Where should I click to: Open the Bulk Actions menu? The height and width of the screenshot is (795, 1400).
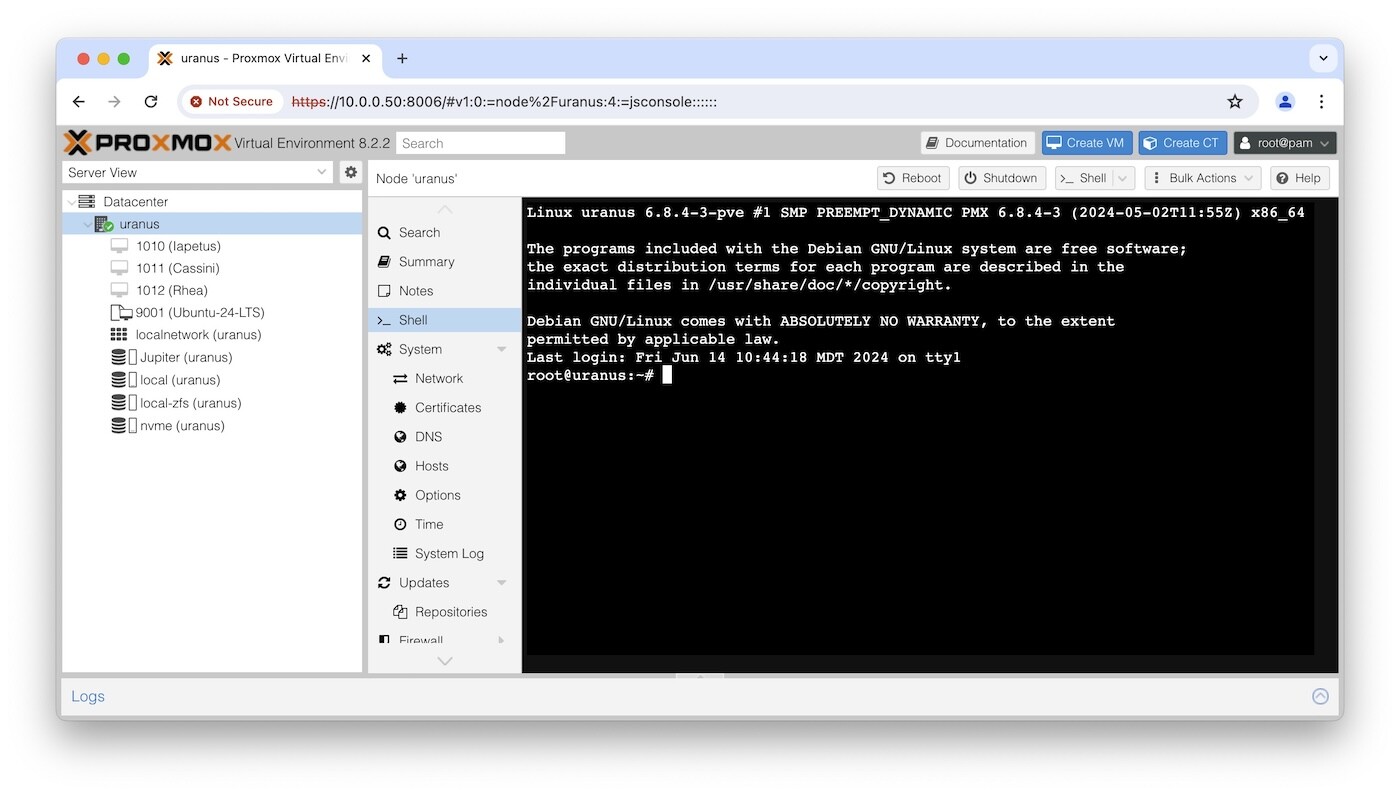pos(1202,177)
